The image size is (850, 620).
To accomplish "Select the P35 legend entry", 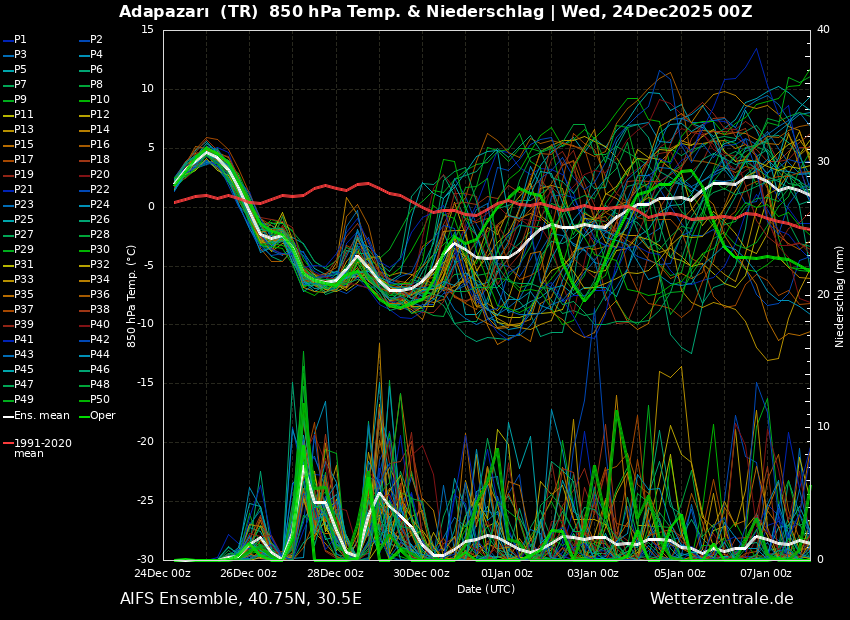I will tap(18, 294).
